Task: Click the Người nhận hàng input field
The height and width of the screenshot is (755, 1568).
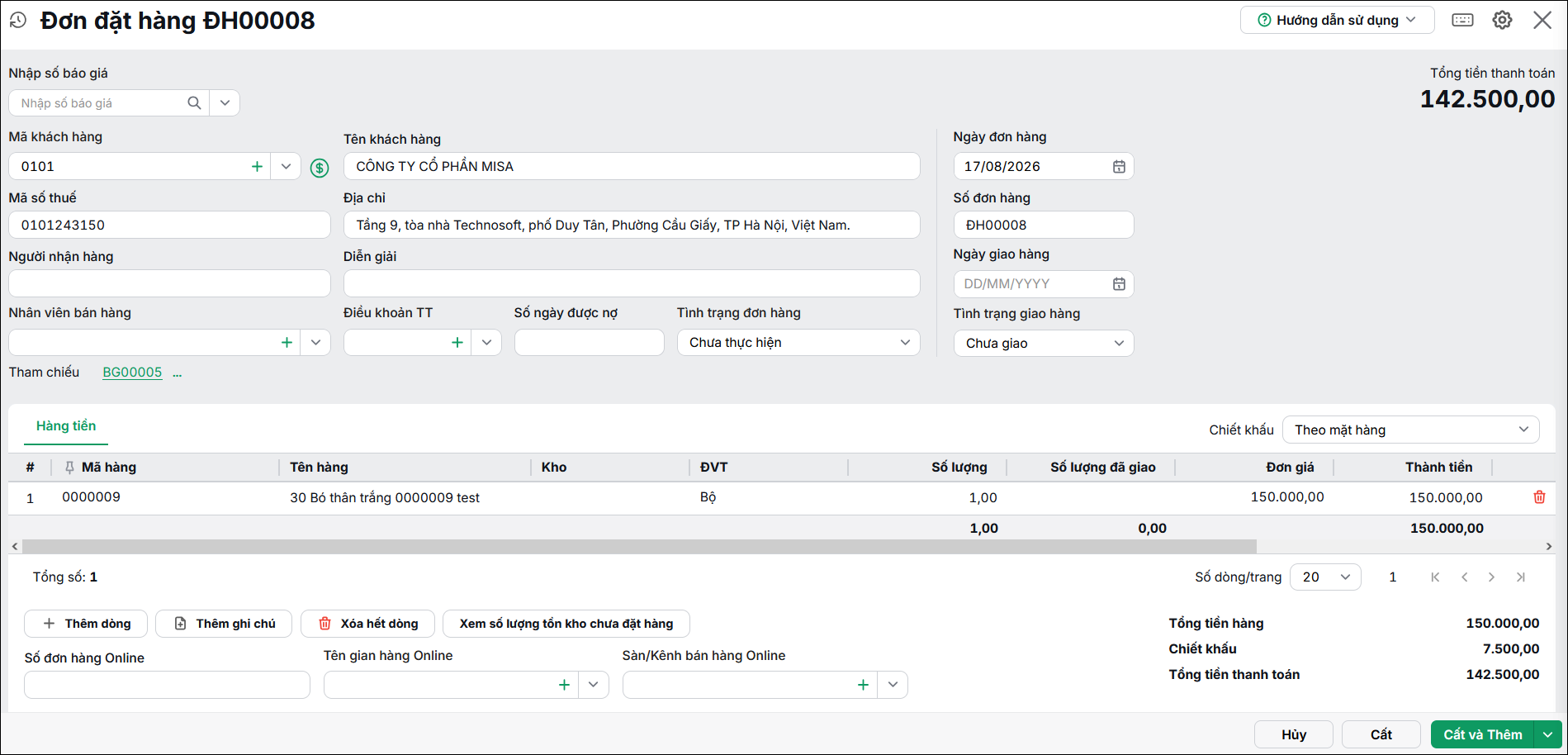Action: 169,283
